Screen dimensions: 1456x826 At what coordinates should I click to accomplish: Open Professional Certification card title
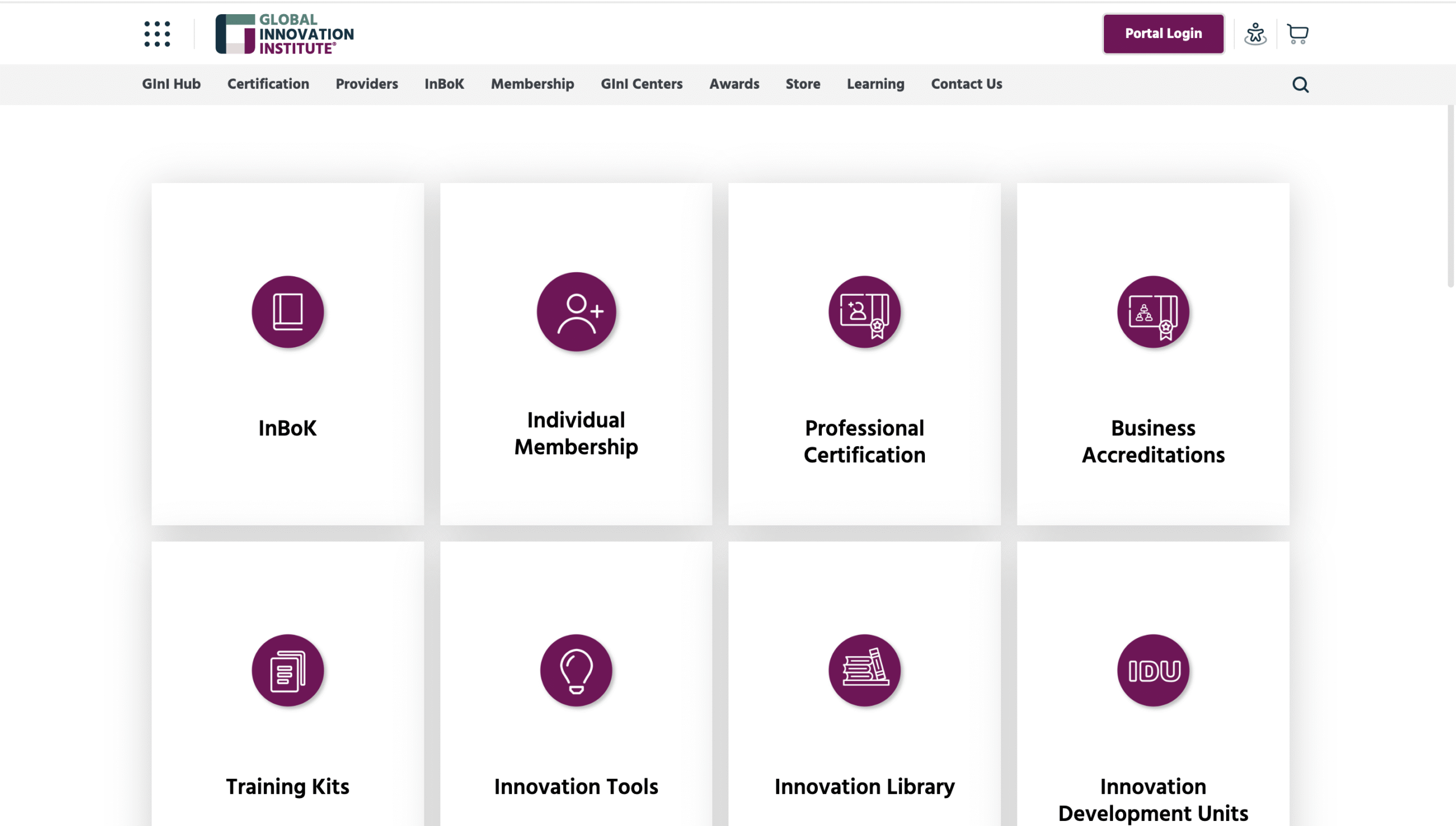pos(864,441)
